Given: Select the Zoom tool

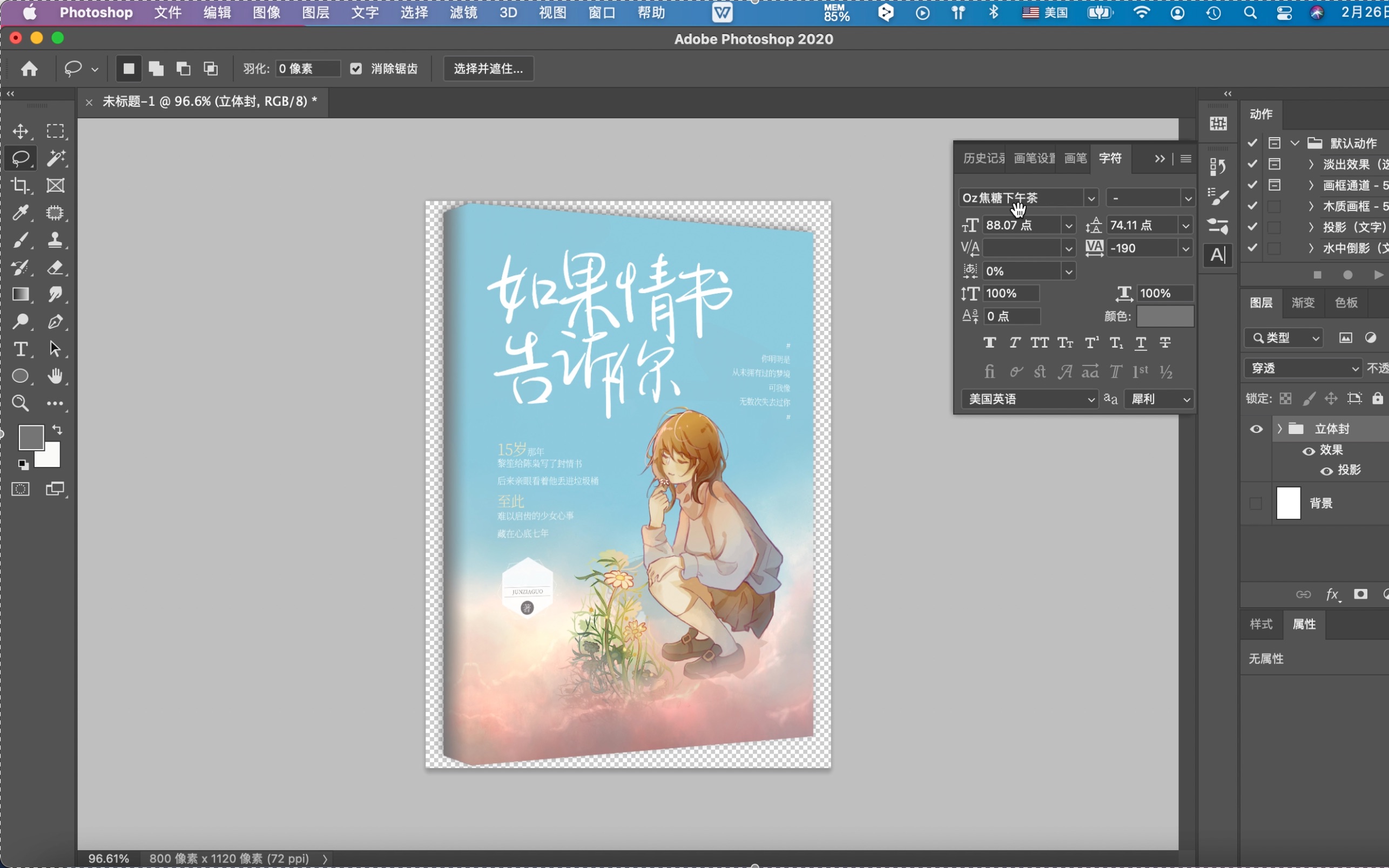Looking at the screenshot, I should [21, 404].
